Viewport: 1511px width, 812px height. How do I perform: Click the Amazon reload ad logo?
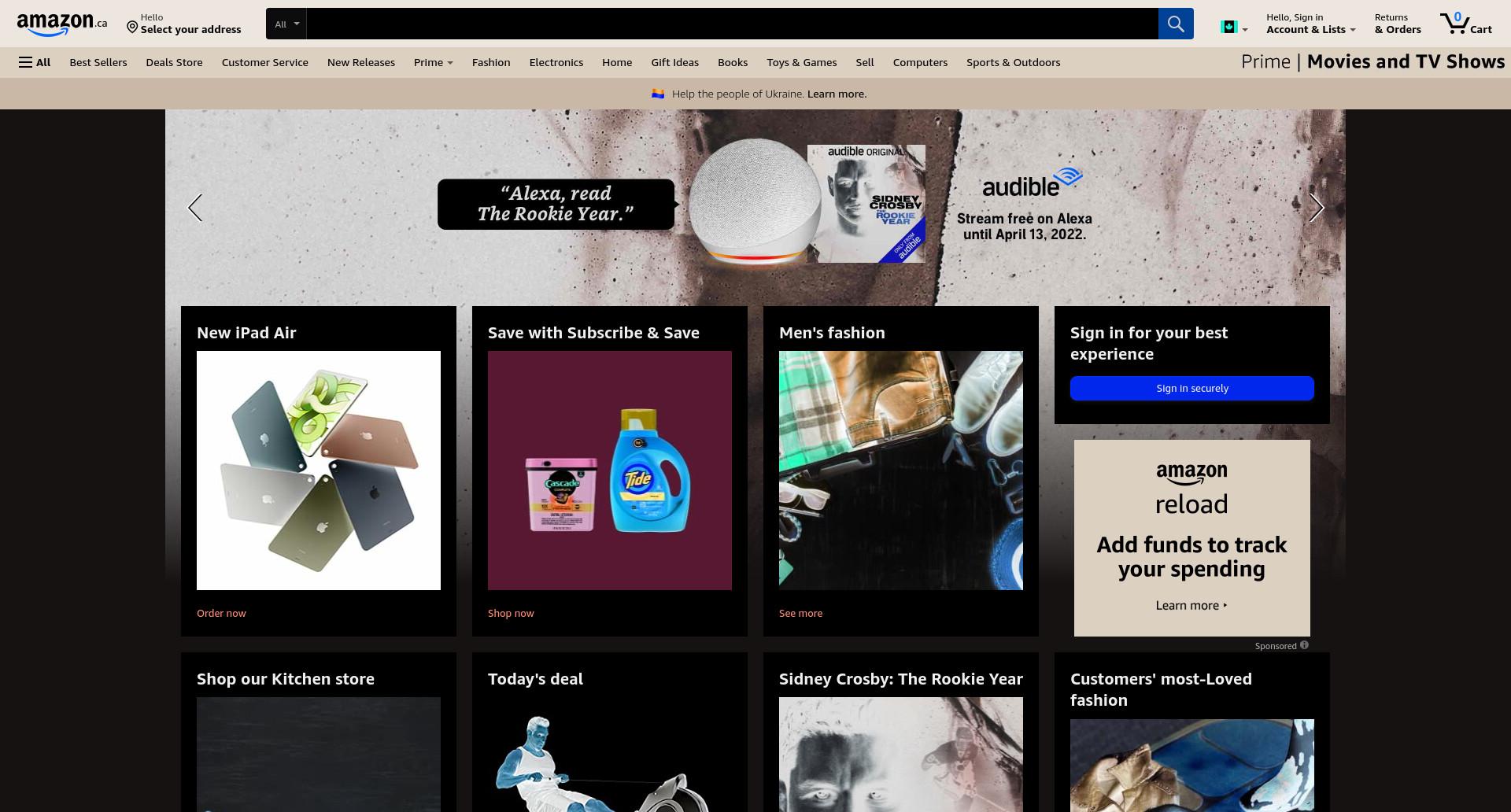point(1191,489)
